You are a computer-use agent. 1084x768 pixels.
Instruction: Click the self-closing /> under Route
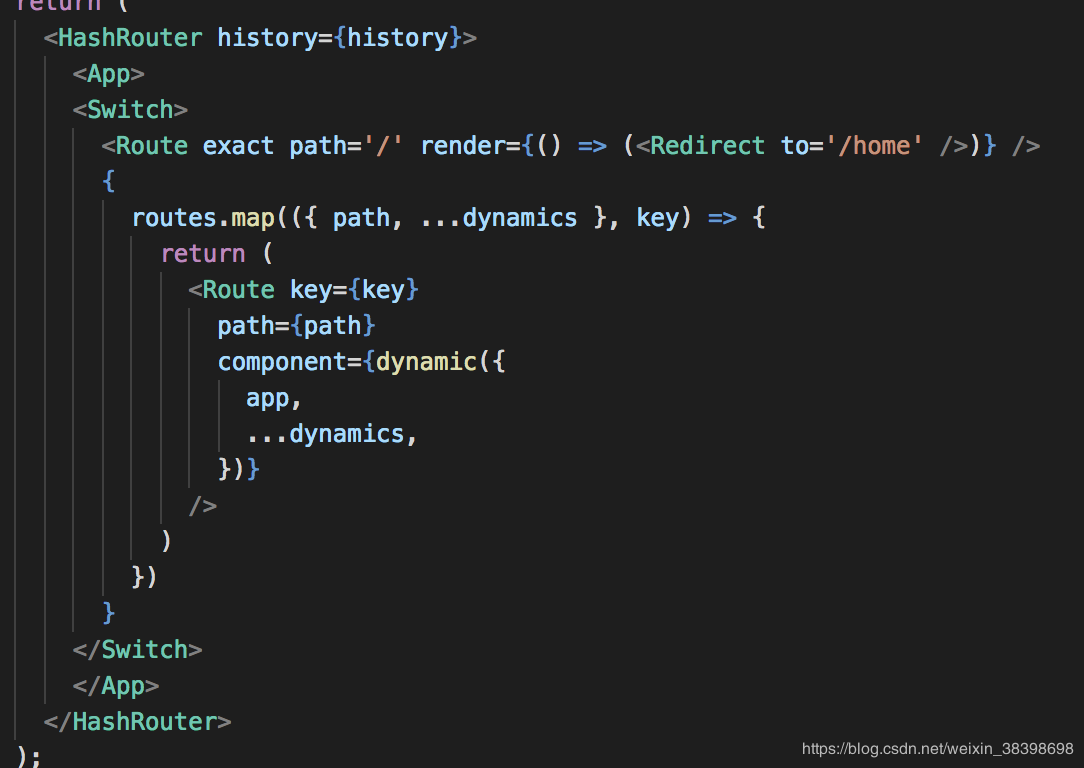point(203,506)
